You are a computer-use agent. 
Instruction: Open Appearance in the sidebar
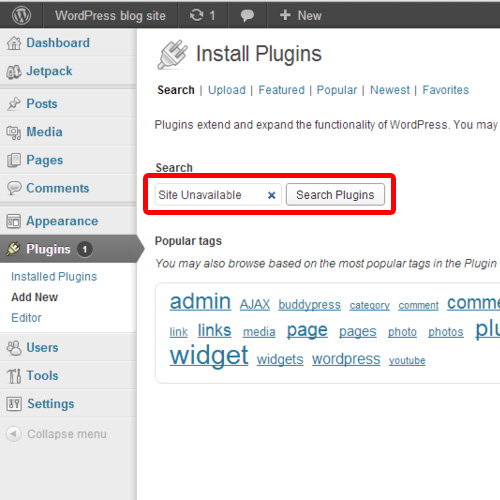pyautogui.click(x=62, y=221)
